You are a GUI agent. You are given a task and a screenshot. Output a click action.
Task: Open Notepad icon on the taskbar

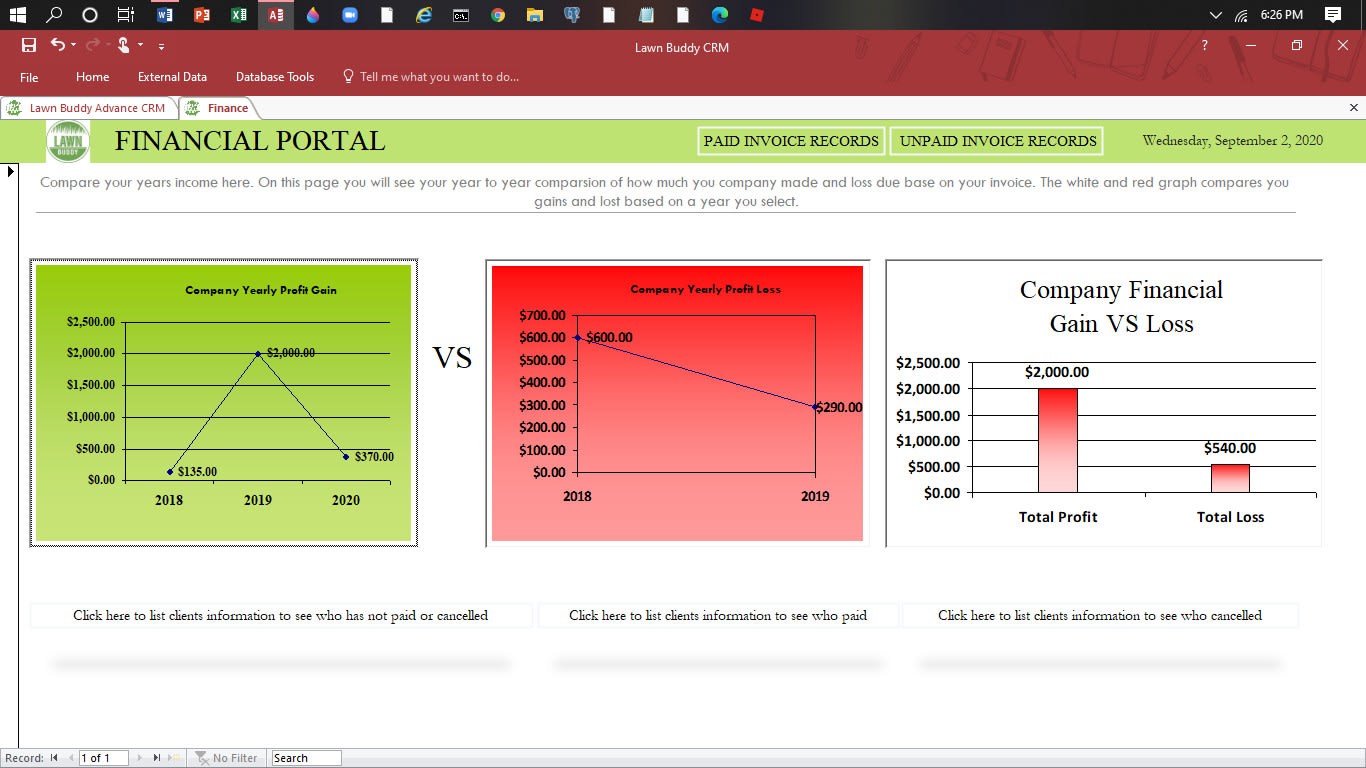tap(646, 15)
